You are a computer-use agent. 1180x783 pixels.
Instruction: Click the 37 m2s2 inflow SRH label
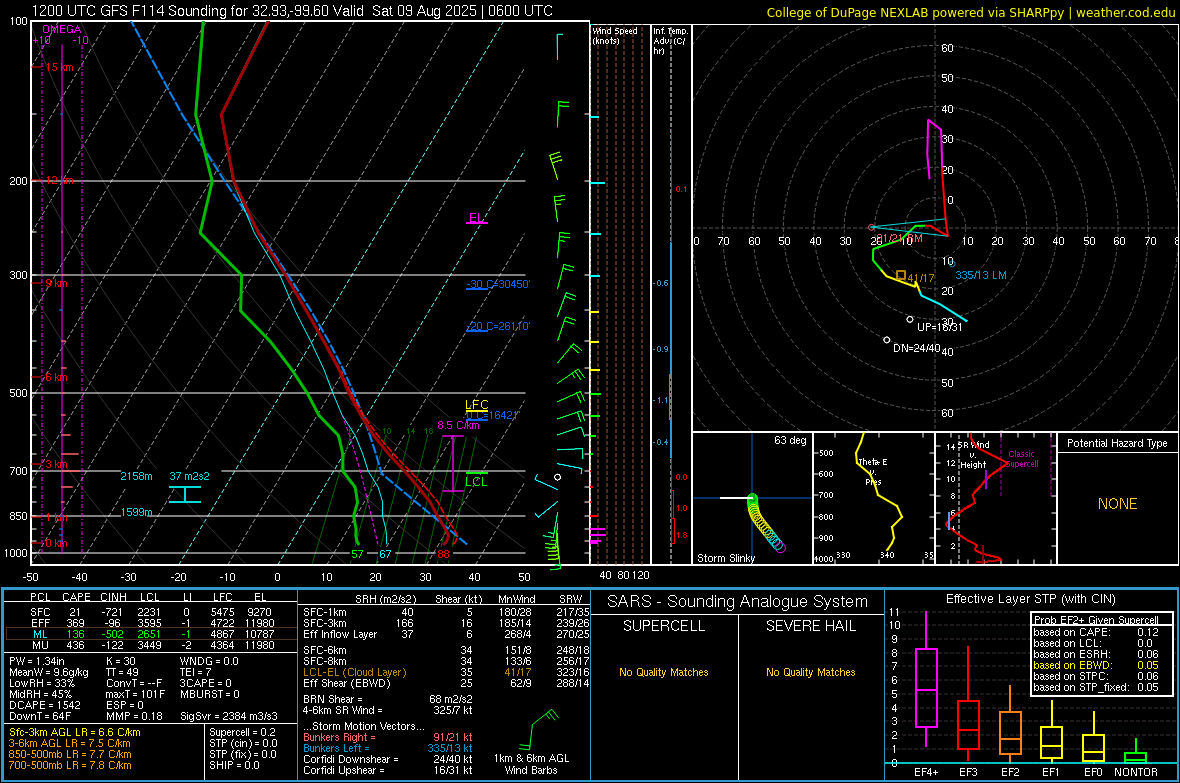(x=190, y=477)
